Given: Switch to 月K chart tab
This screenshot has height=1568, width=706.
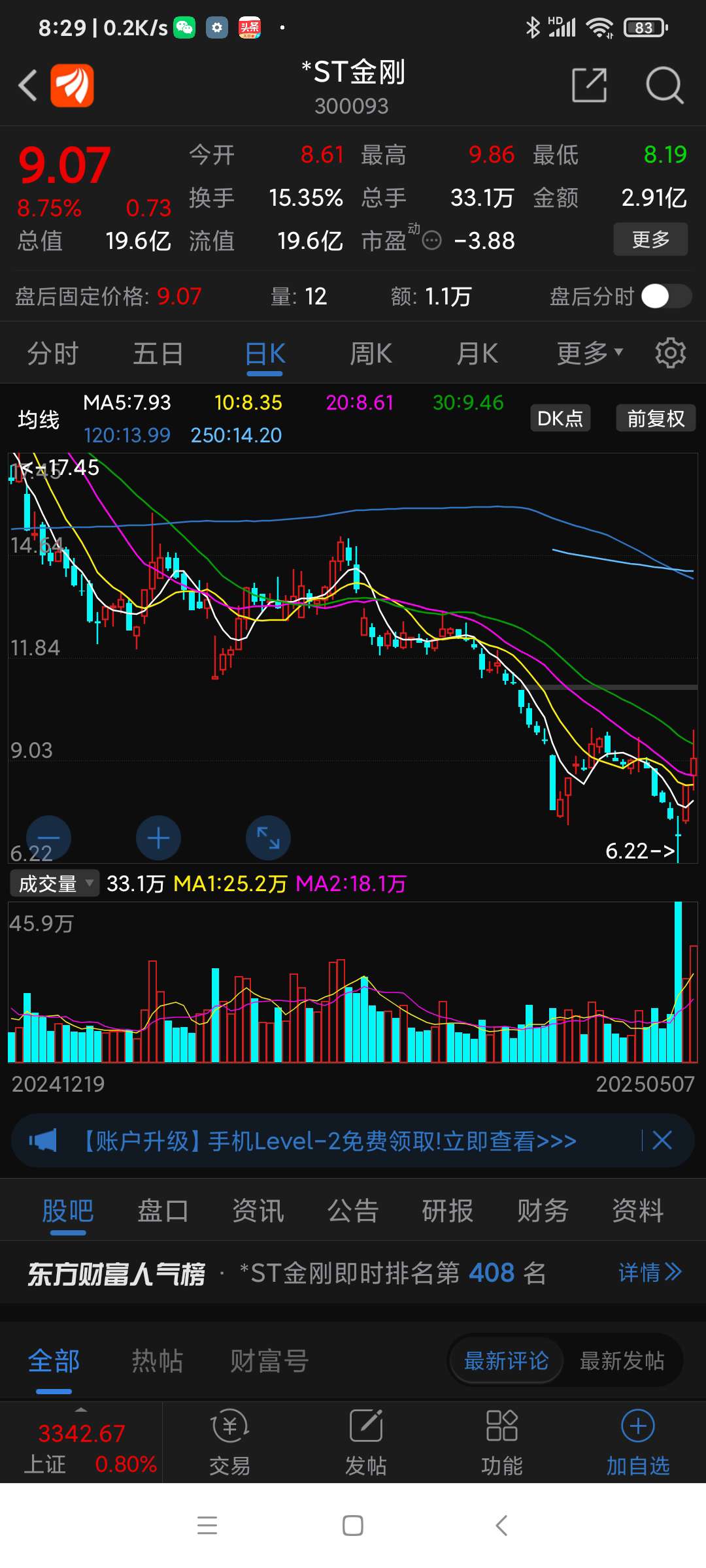Looking at the screenshot, I should [x=477, y=353].
